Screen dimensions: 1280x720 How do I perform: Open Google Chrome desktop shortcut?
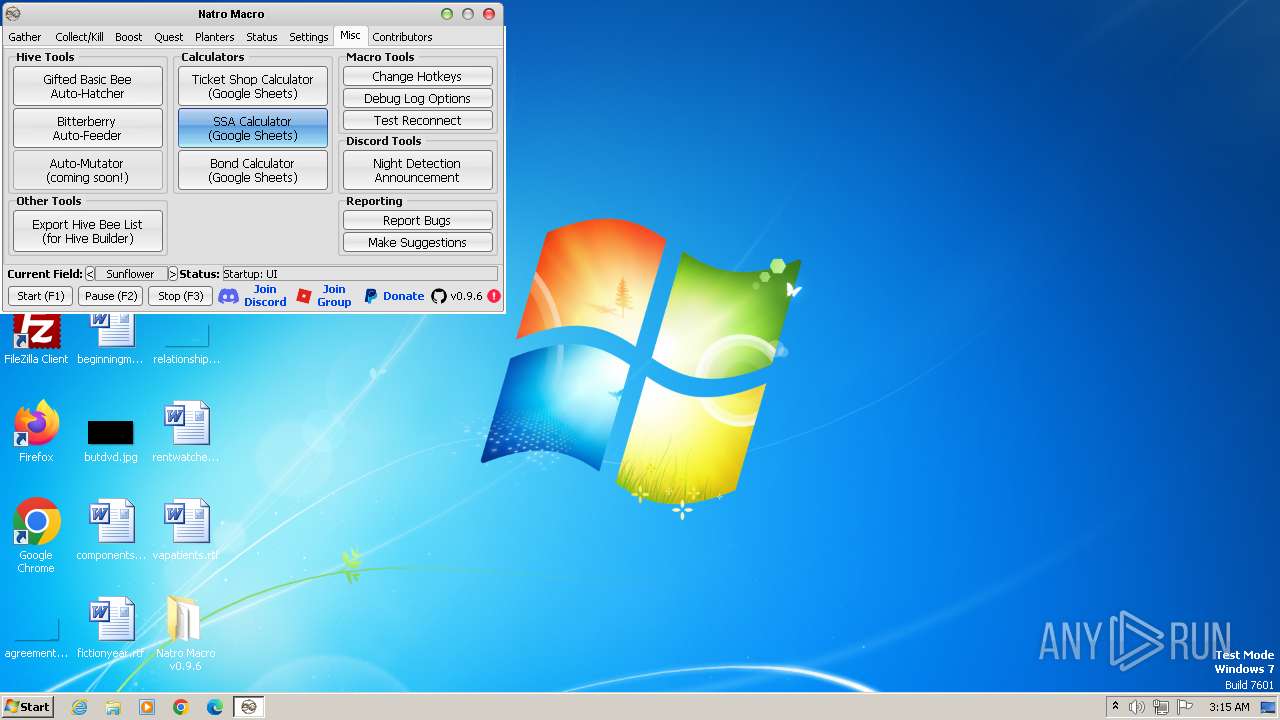coord(36,536)
